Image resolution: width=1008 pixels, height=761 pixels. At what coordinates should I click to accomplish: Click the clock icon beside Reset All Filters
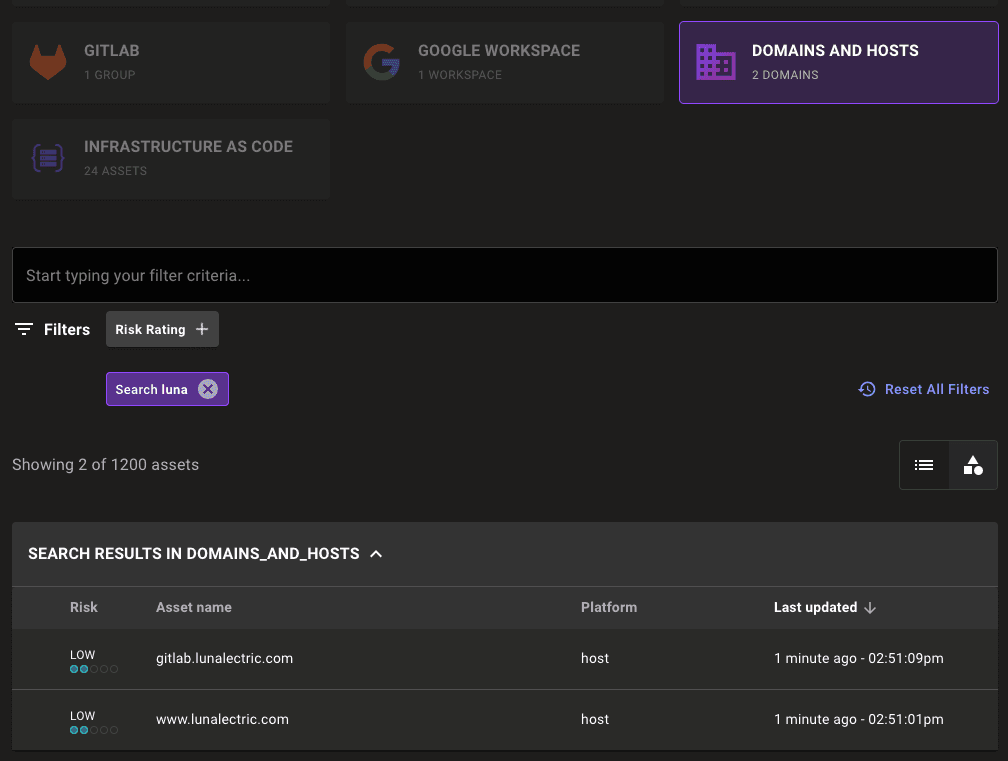pyautogui.click(x=866, y=389)
